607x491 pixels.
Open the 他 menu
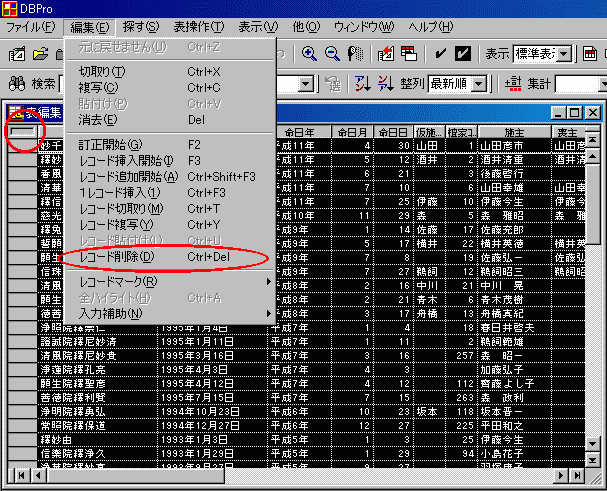(x=306, y=27)
